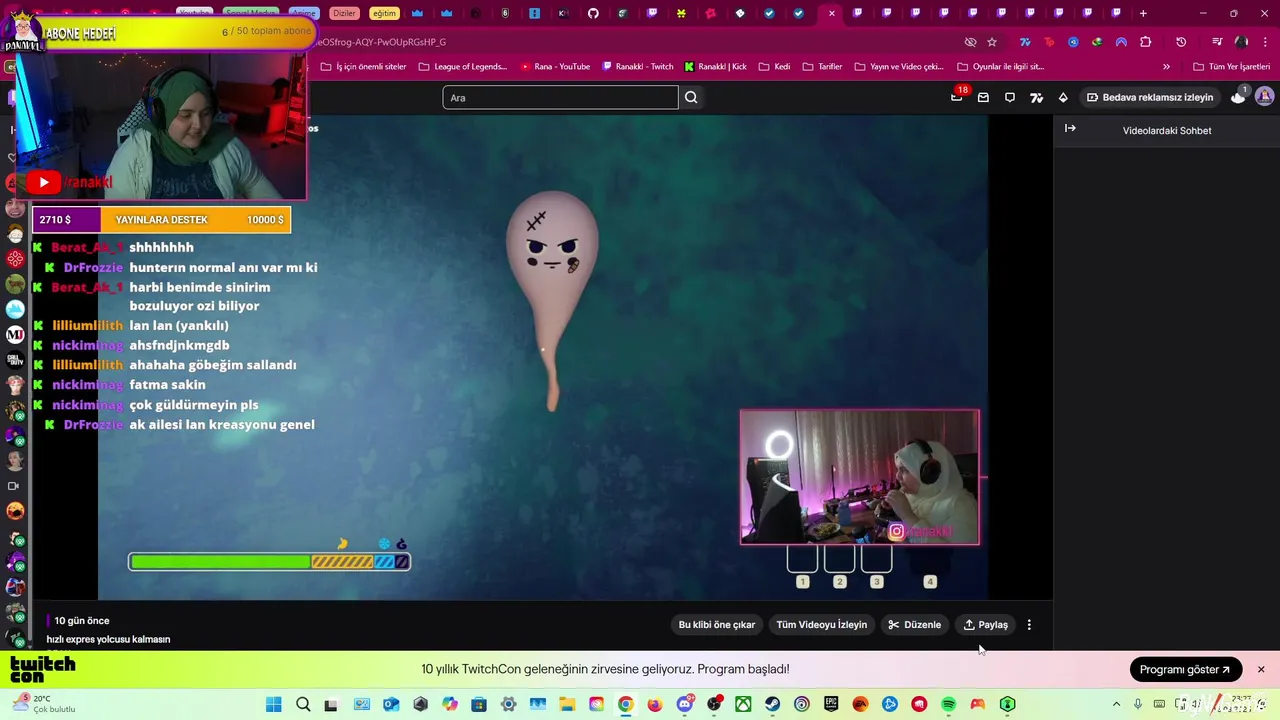Switch to the GitHub browser tab

593,13
